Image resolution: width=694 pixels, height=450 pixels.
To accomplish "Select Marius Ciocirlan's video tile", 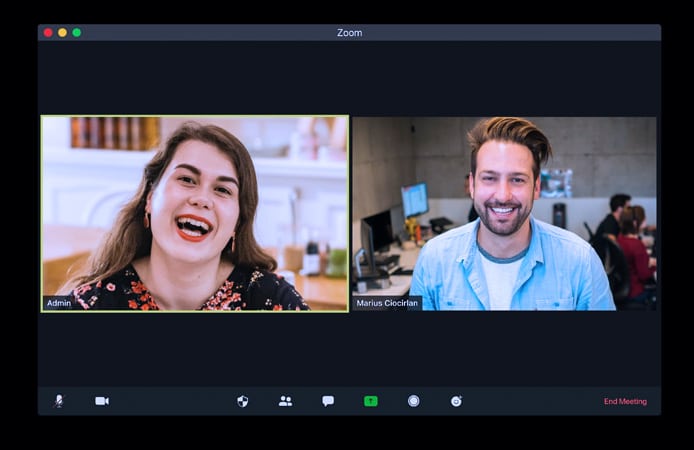I will click(x=504, y=213).
